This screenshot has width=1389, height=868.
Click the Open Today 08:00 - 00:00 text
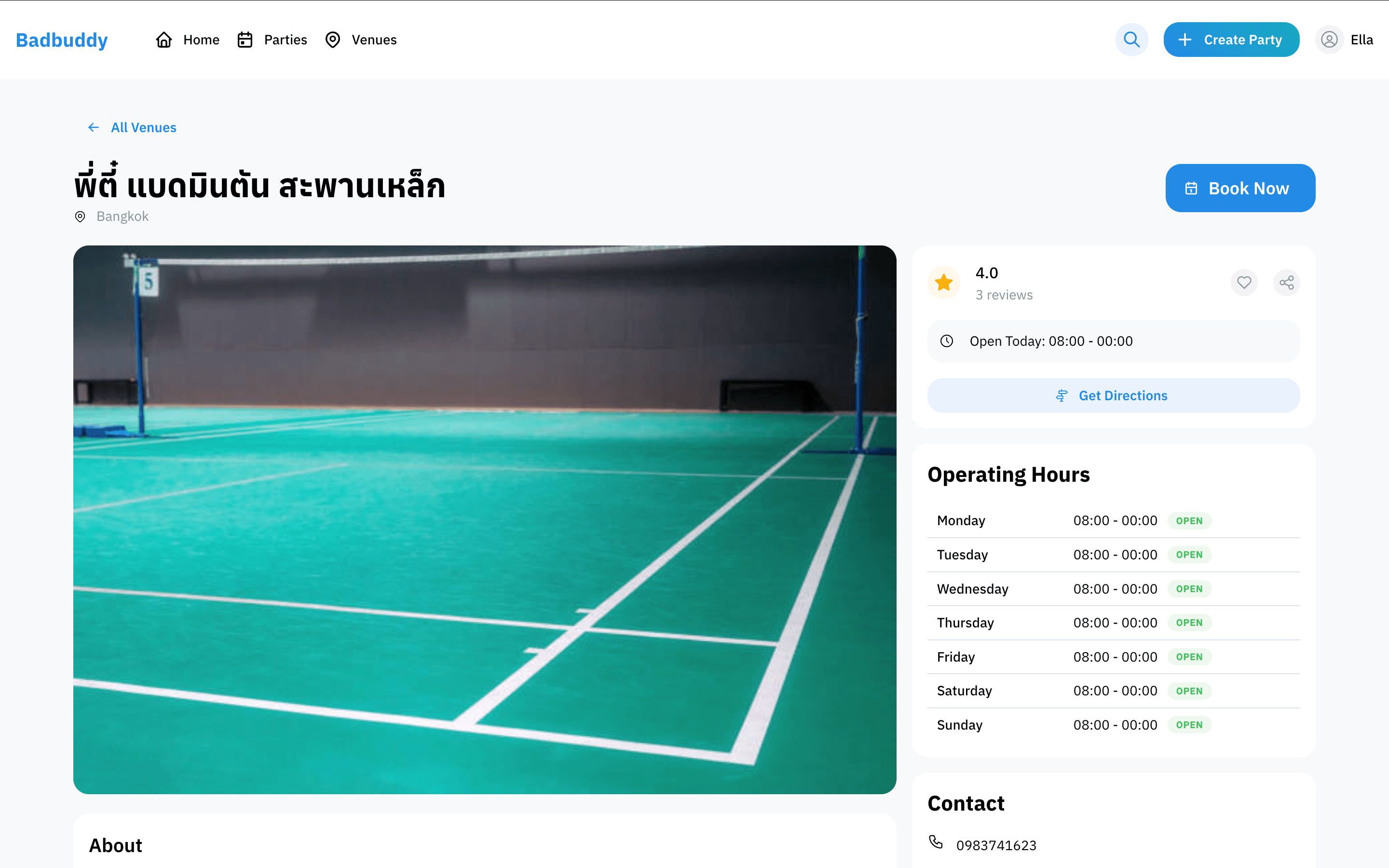coord(1051,341)
